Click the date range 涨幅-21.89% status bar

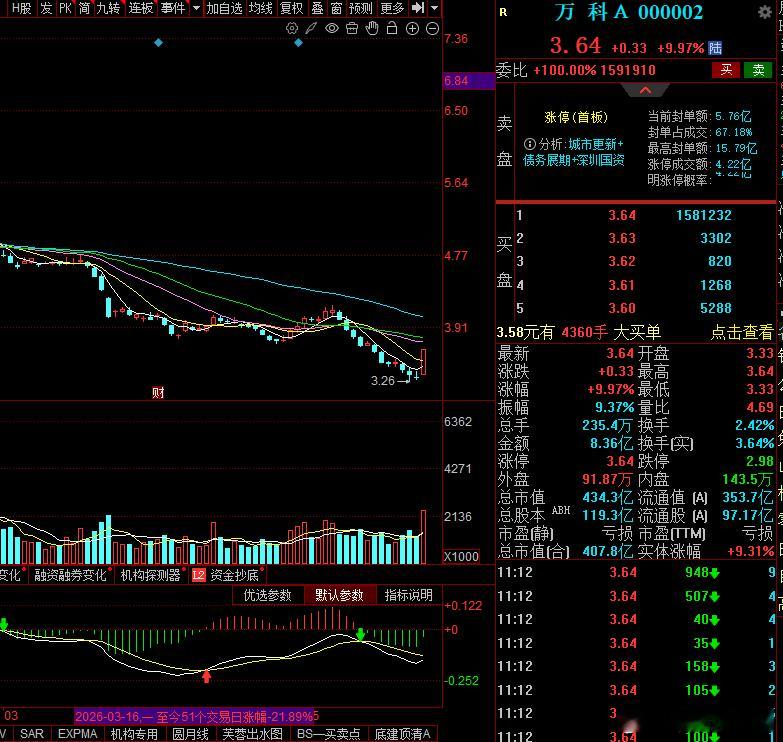[194, 717]
